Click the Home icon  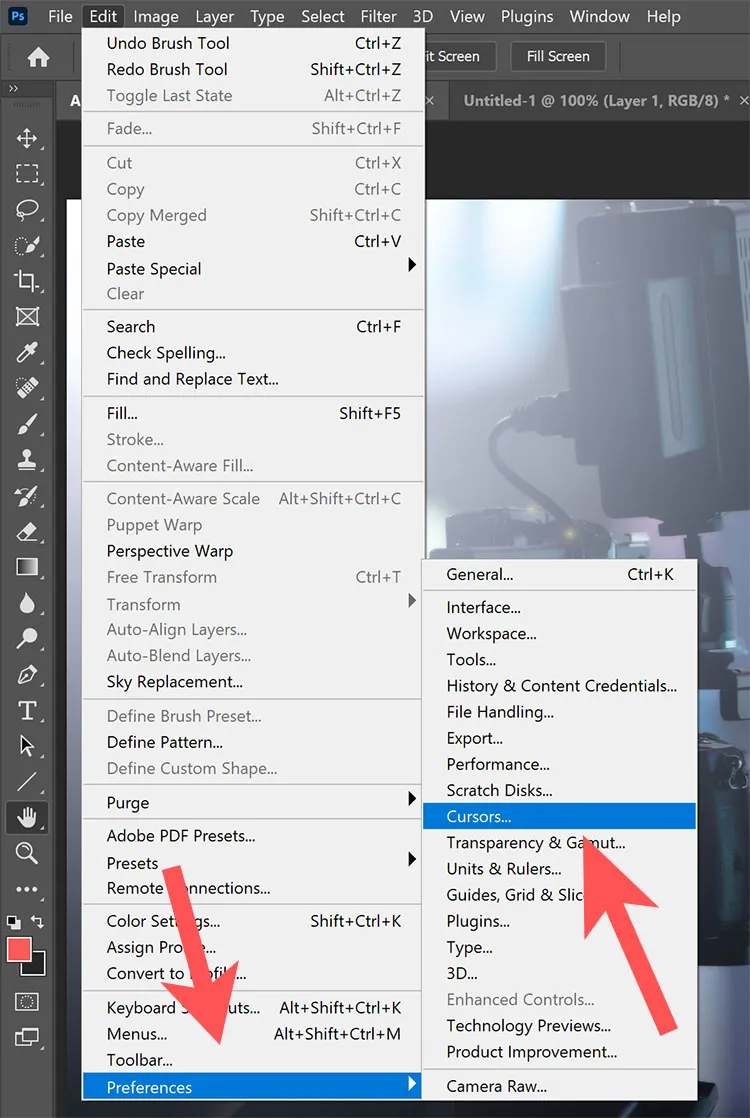(x=38, y=57)
